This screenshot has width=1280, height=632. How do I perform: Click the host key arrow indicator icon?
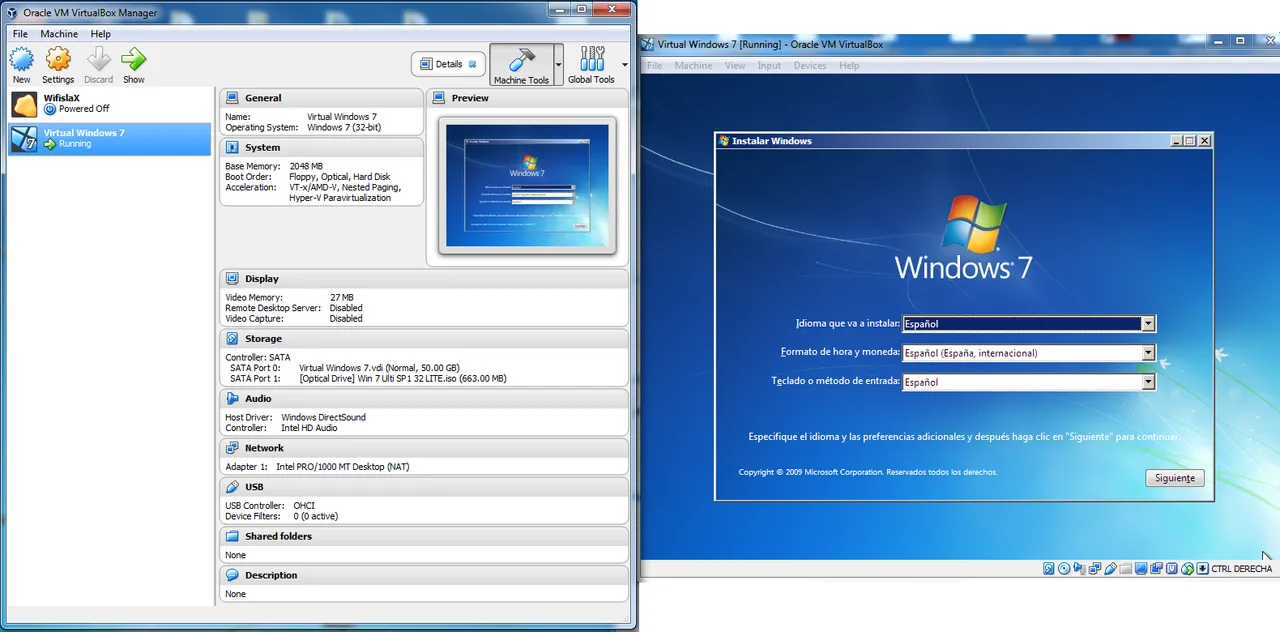tap(1202, 568)
